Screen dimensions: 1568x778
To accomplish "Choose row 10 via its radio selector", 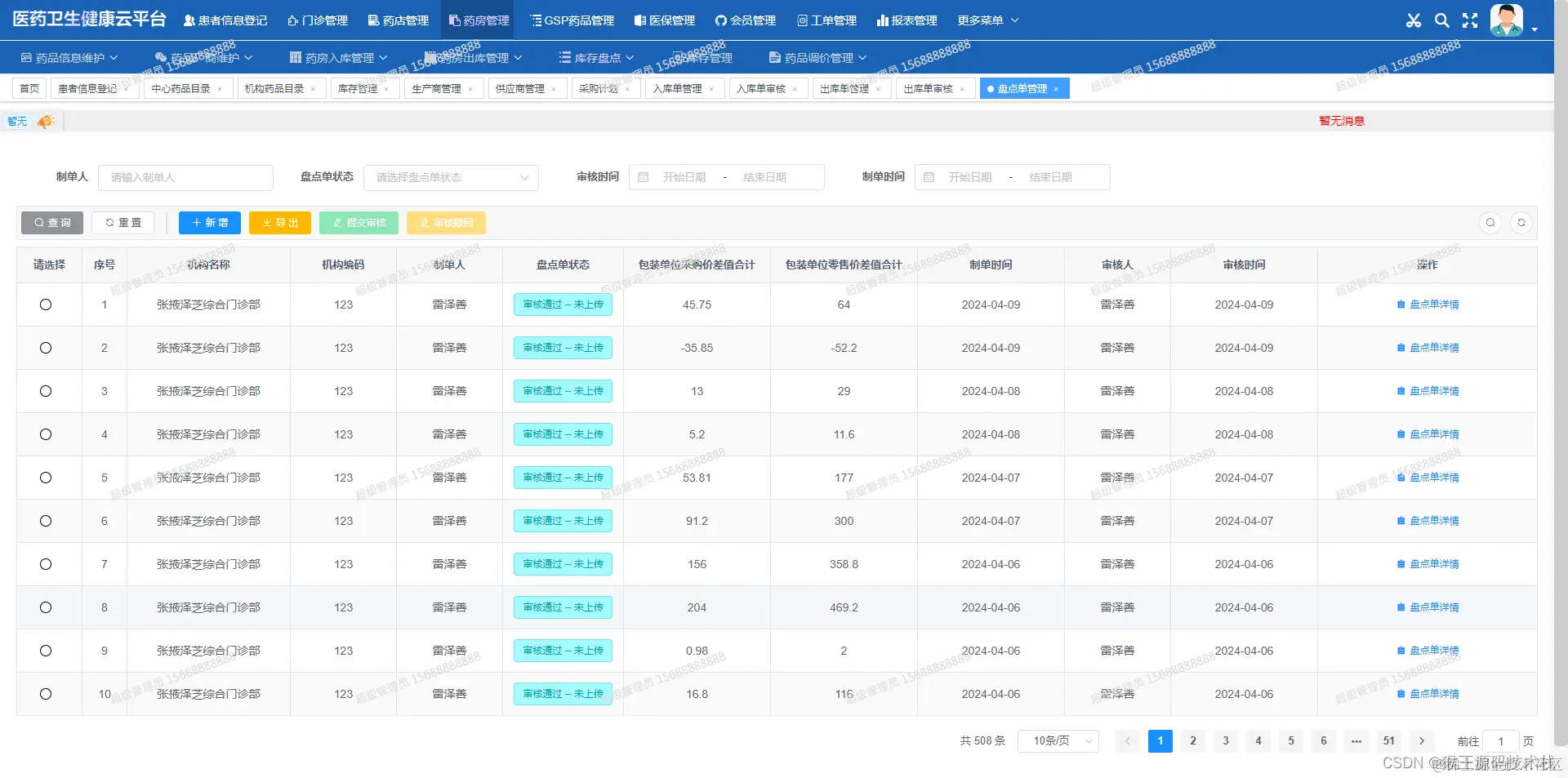I will pos(46,694).
